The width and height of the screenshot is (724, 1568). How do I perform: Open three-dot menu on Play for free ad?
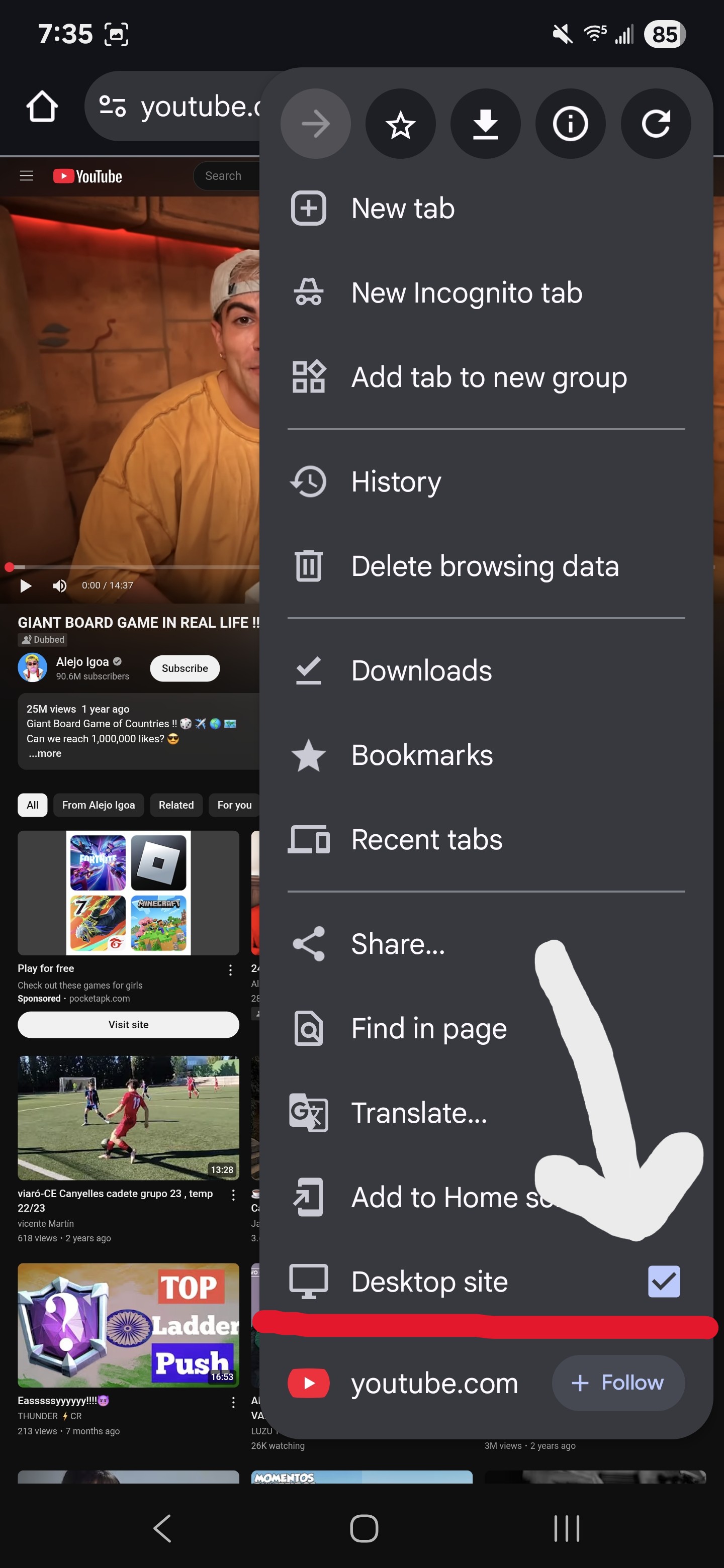(230, 969)
